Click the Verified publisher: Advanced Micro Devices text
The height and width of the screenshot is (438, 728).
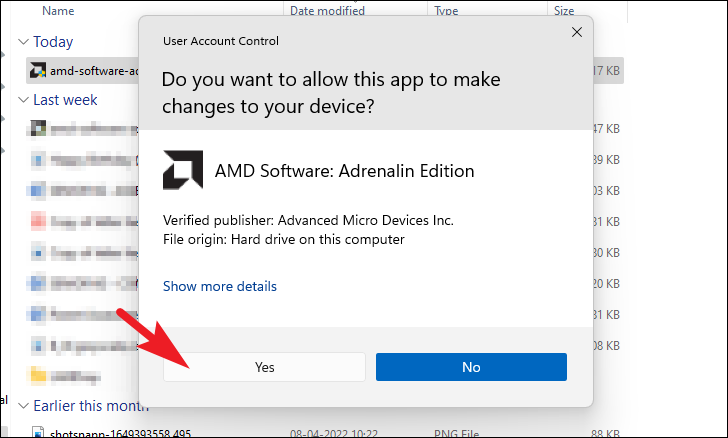coord(308,220)
